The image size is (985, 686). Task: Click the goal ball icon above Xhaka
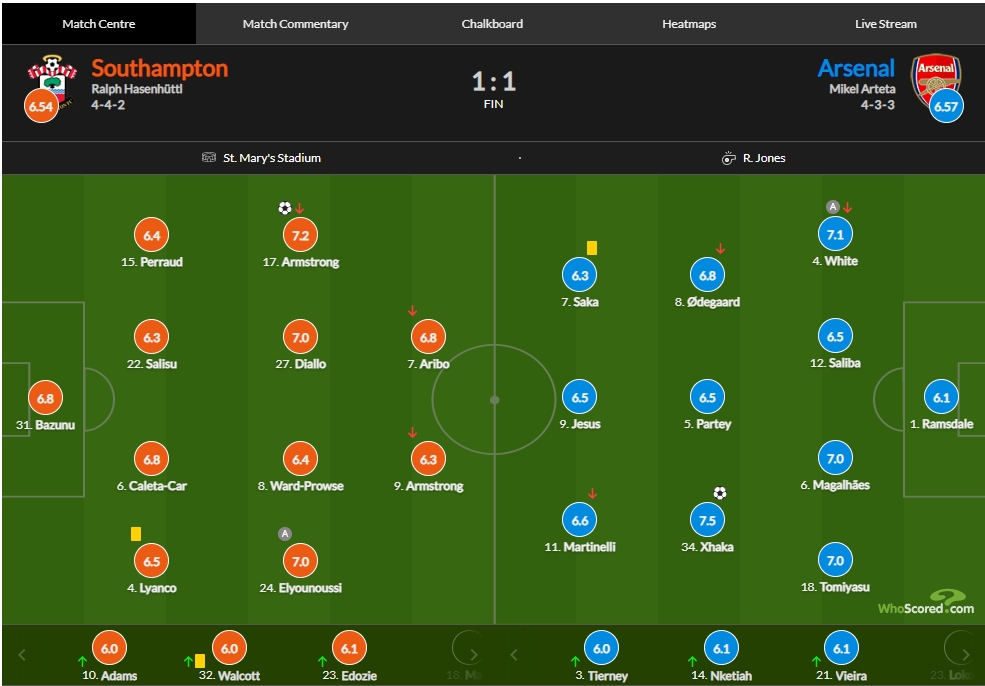click(x=720, y=493)
